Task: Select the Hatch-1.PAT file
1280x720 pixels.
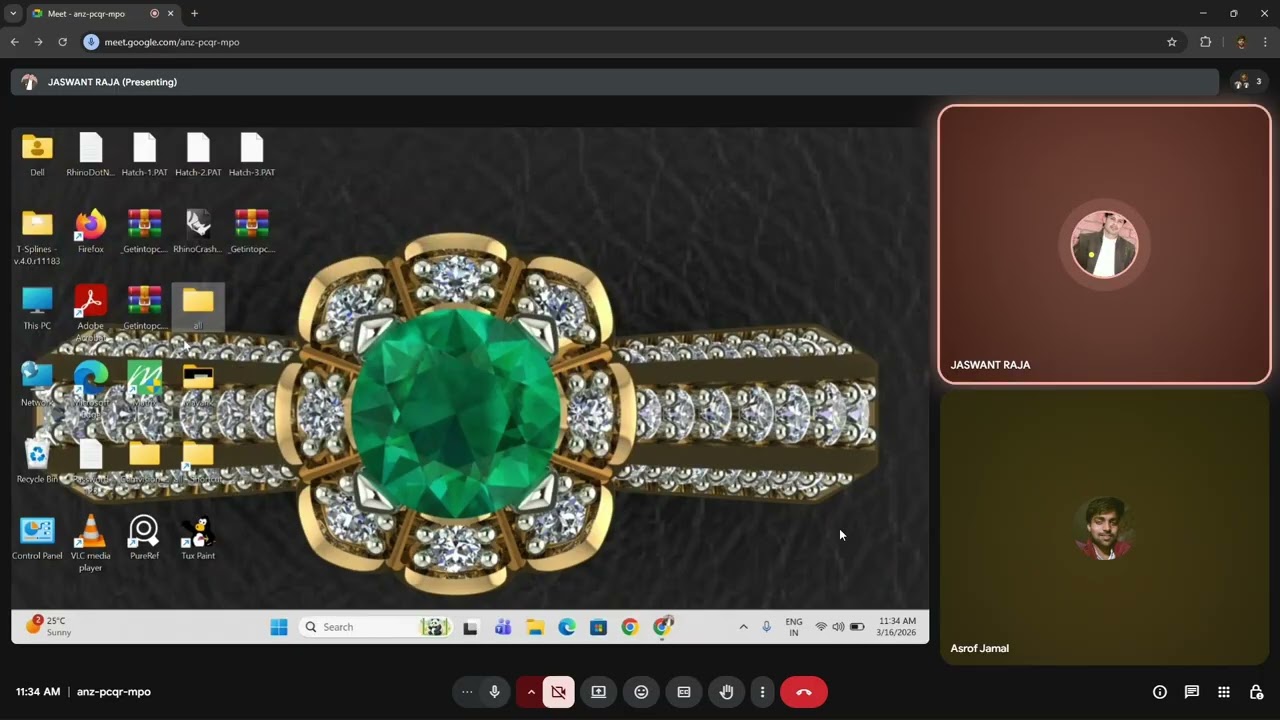Action: 145,155
